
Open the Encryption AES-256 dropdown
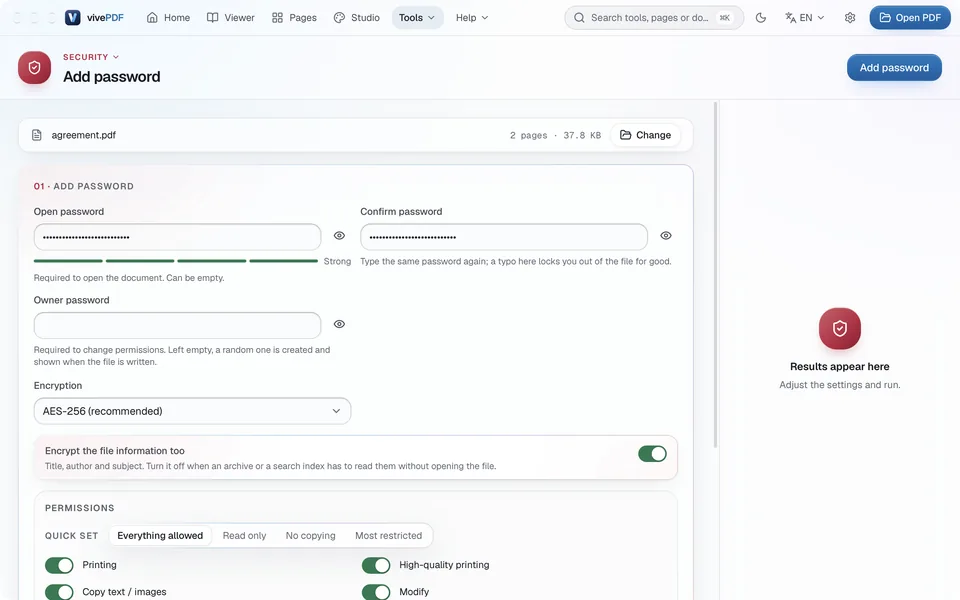(192, 411)
